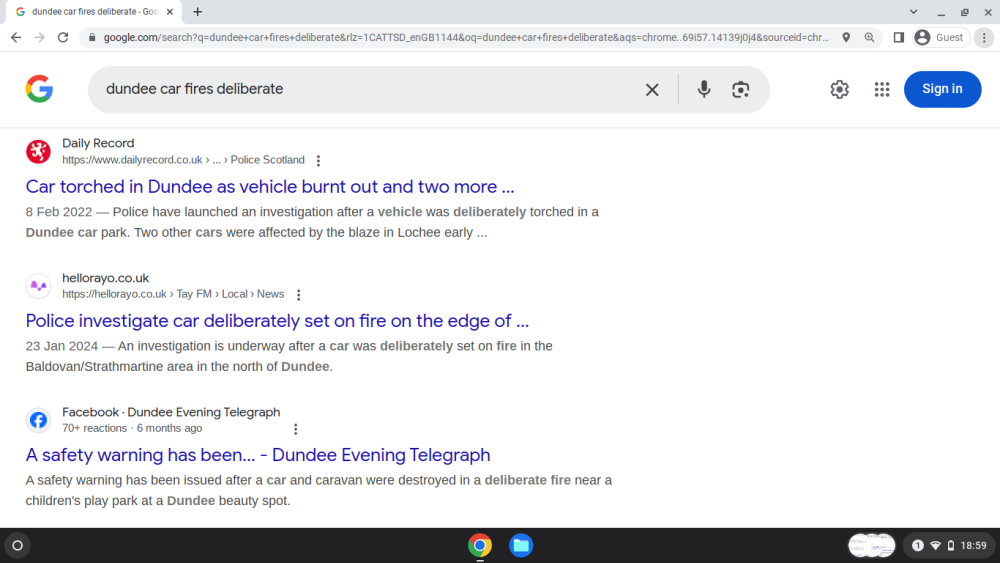Screen dimensions: 1000x563
Task: Click the battery status icon
Action: [951, 545]
